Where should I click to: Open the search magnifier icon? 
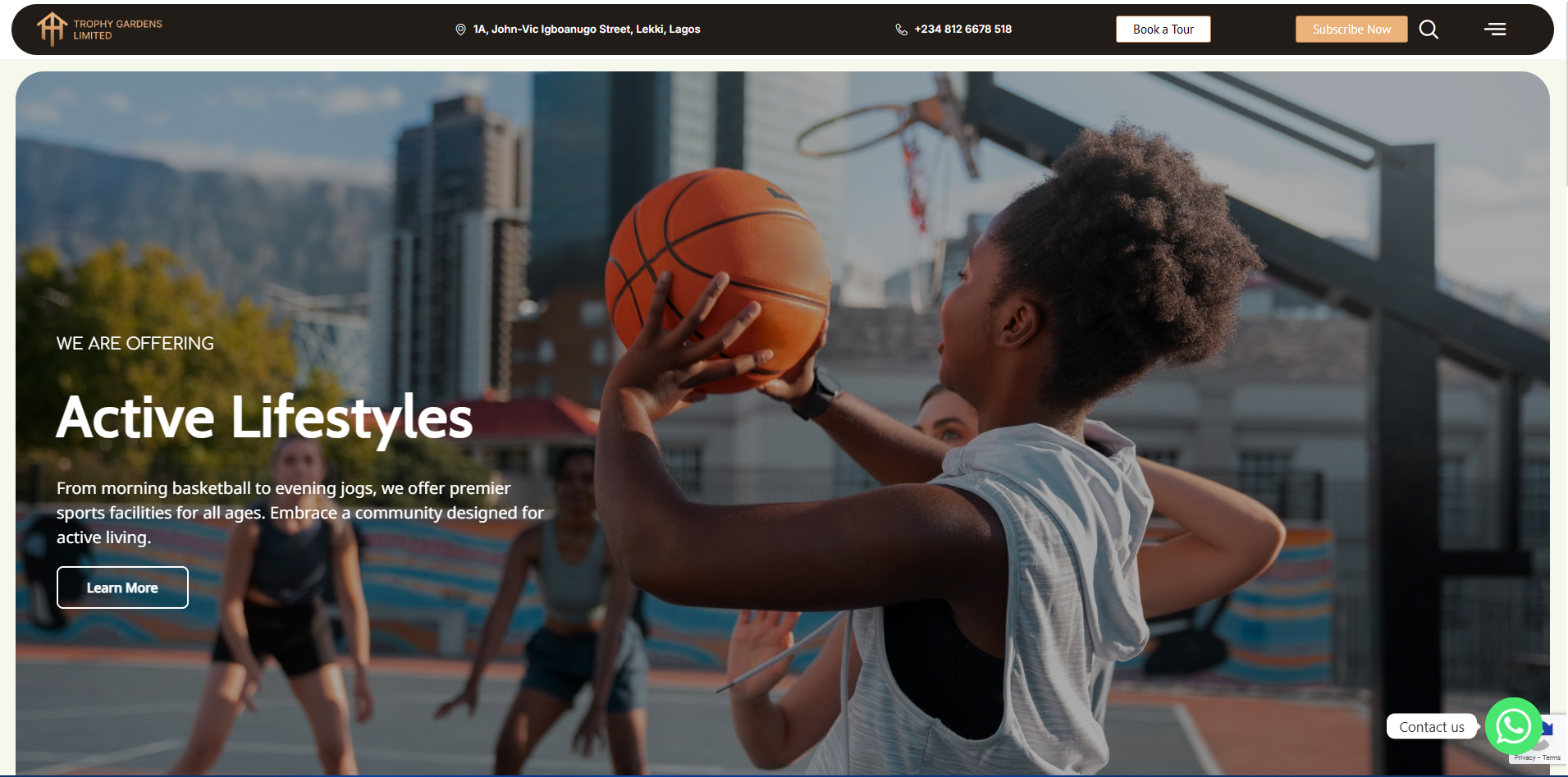pos(1429,30)
